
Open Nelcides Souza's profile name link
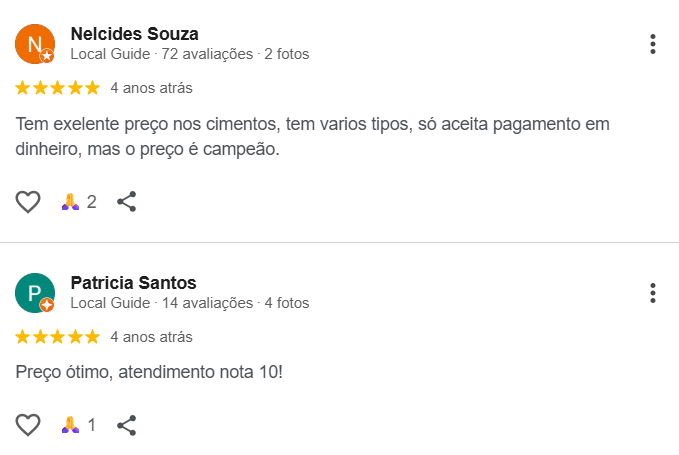134,34
